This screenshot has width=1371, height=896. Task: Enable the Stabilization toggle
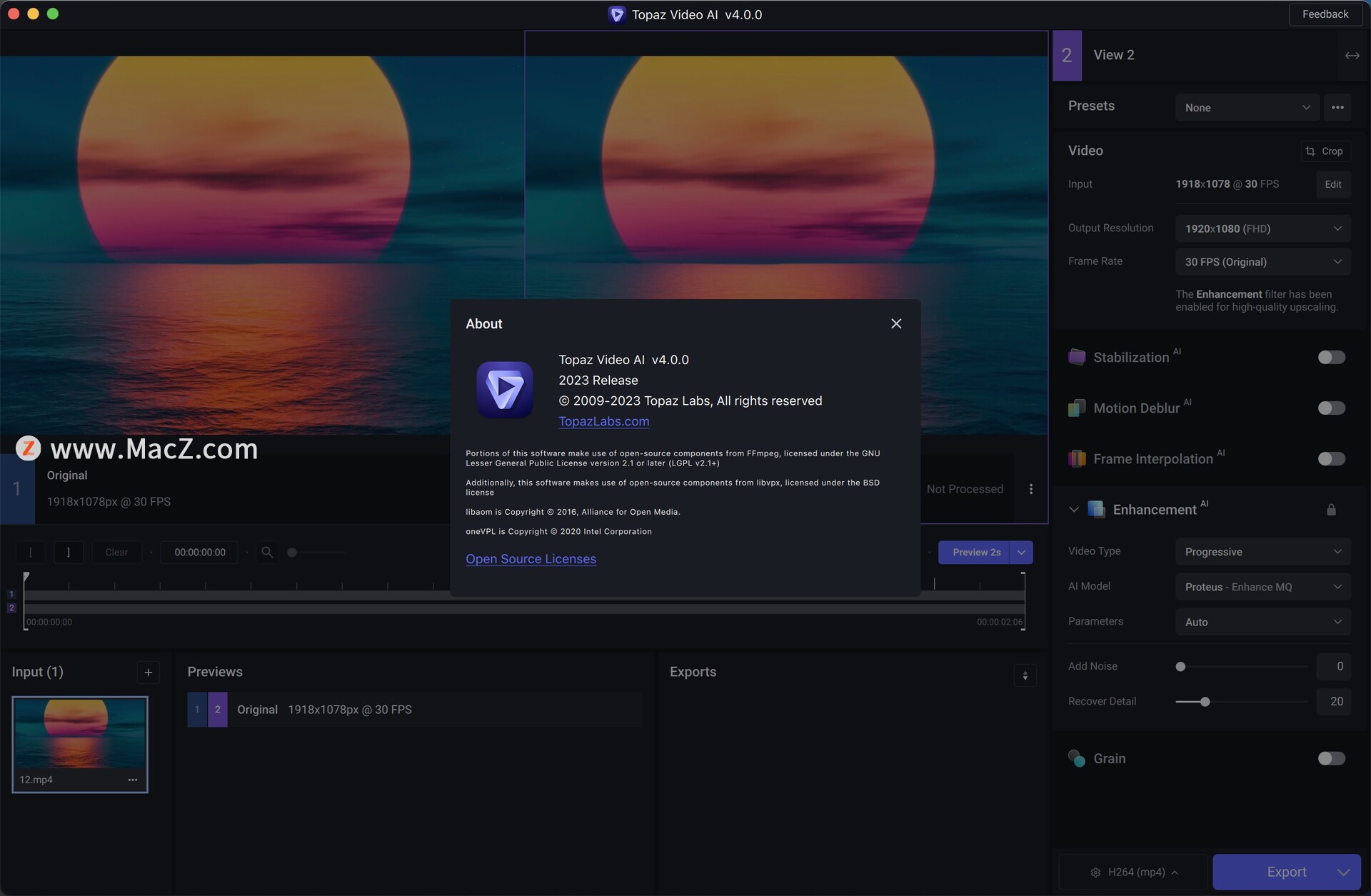pyautogui.click(x=1331, y=358)
